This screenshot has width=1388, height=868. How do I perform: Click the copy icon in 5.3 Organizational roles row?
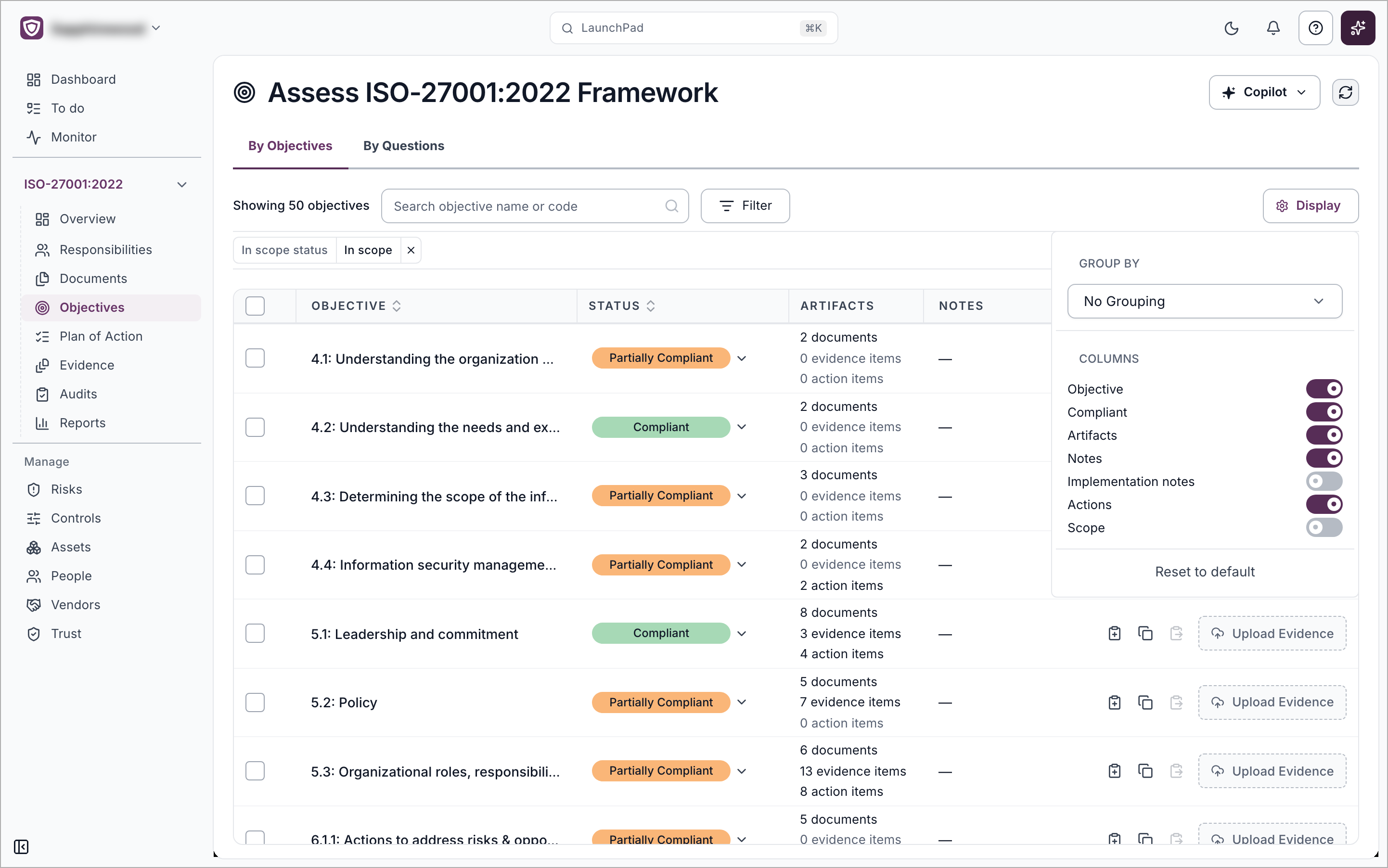coord(1145,770)
